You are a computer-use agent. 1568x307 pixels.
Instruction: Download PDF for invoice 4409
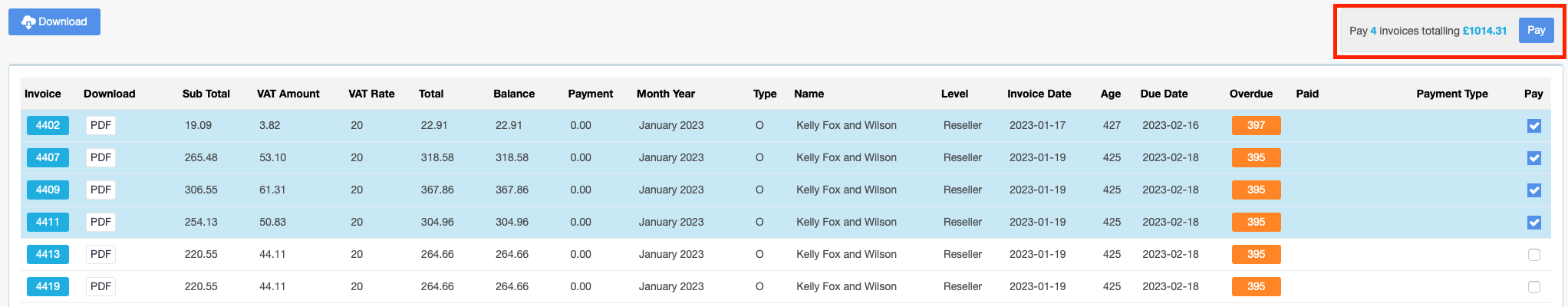click(x=100, y=190)
